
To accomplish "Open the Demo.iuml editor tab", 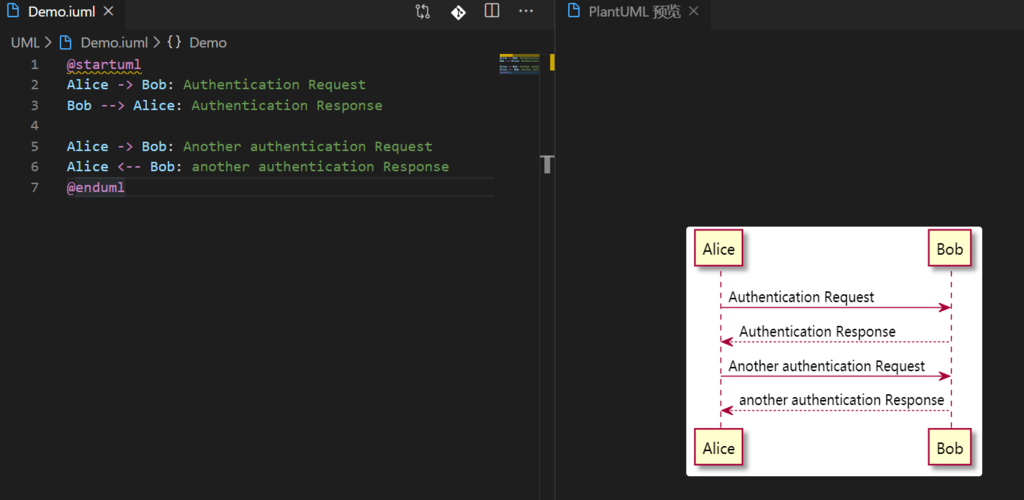I will click(x=62, y=11).
